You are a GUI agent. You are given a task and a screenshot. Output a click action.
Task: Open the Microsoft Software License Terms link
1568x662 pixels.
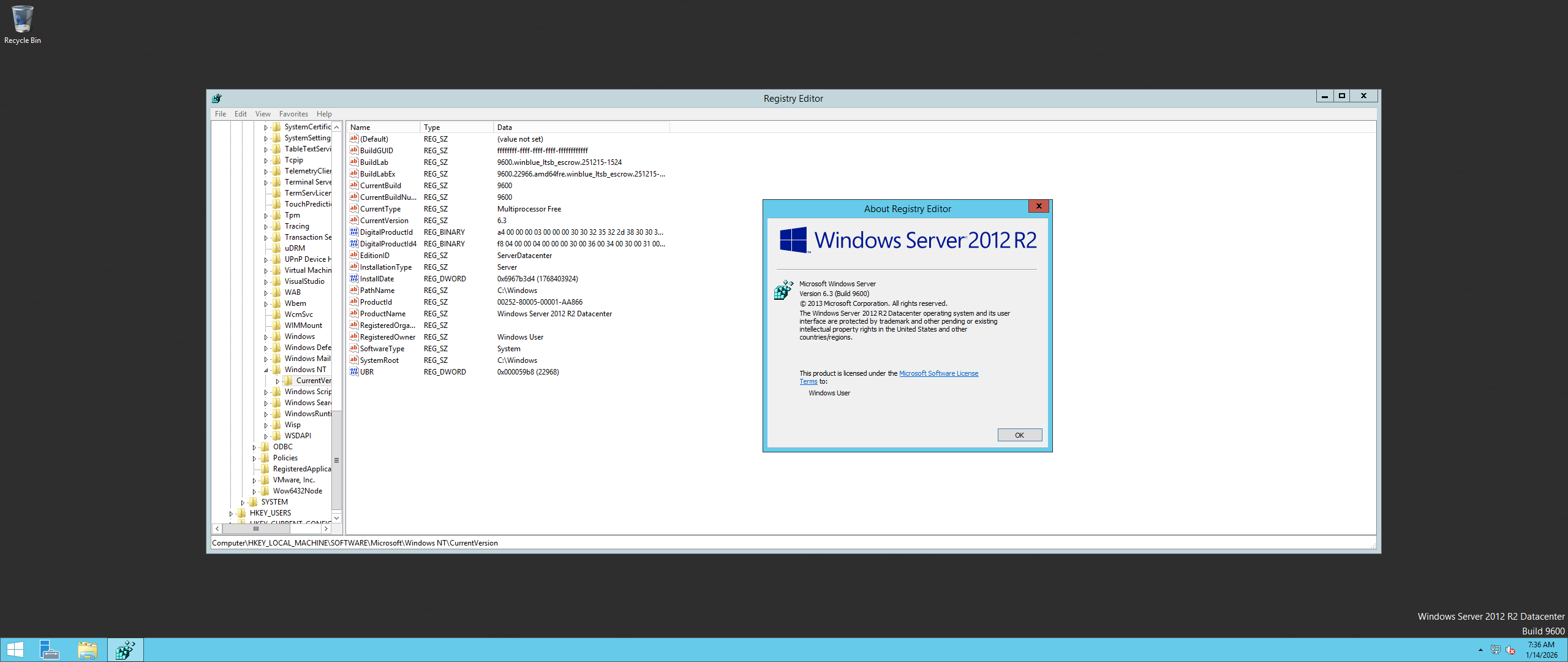tap(938, 373)
